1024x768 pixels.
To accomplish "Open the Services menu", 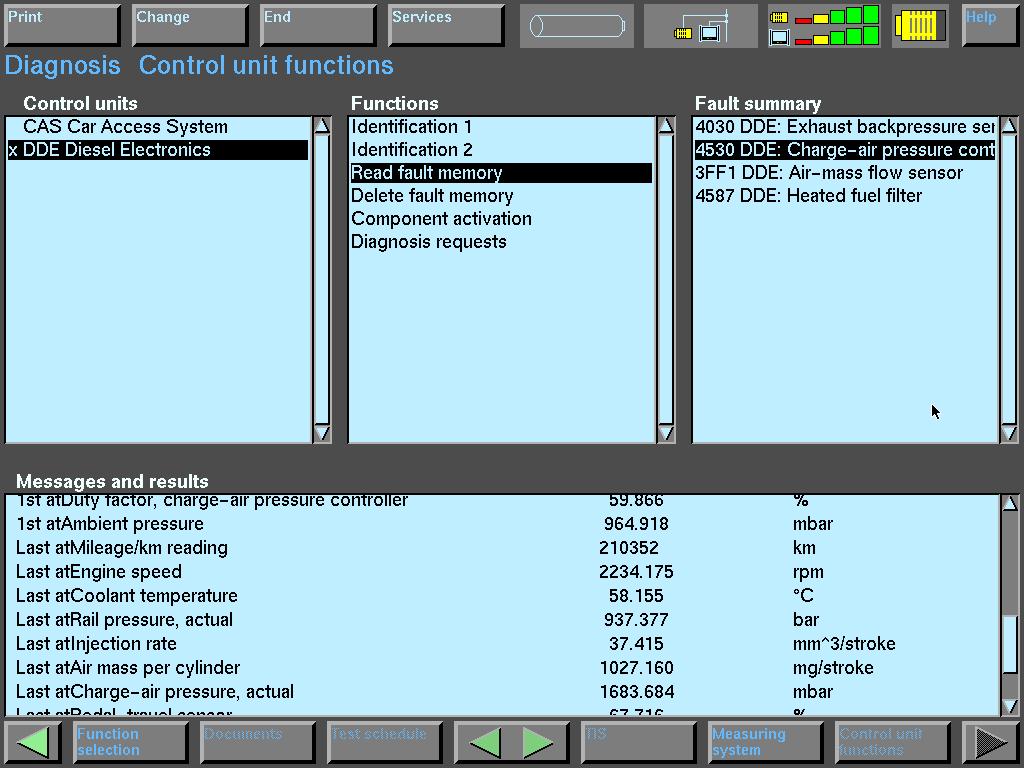I will click(446, 26).
